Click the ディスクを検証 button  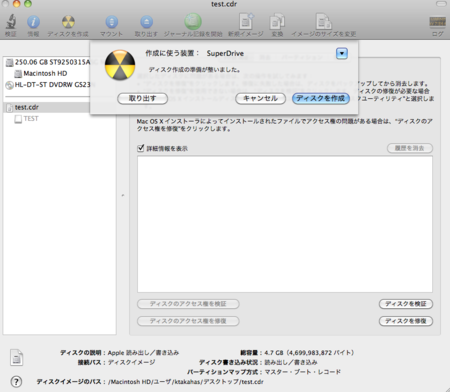coord(406,304)
